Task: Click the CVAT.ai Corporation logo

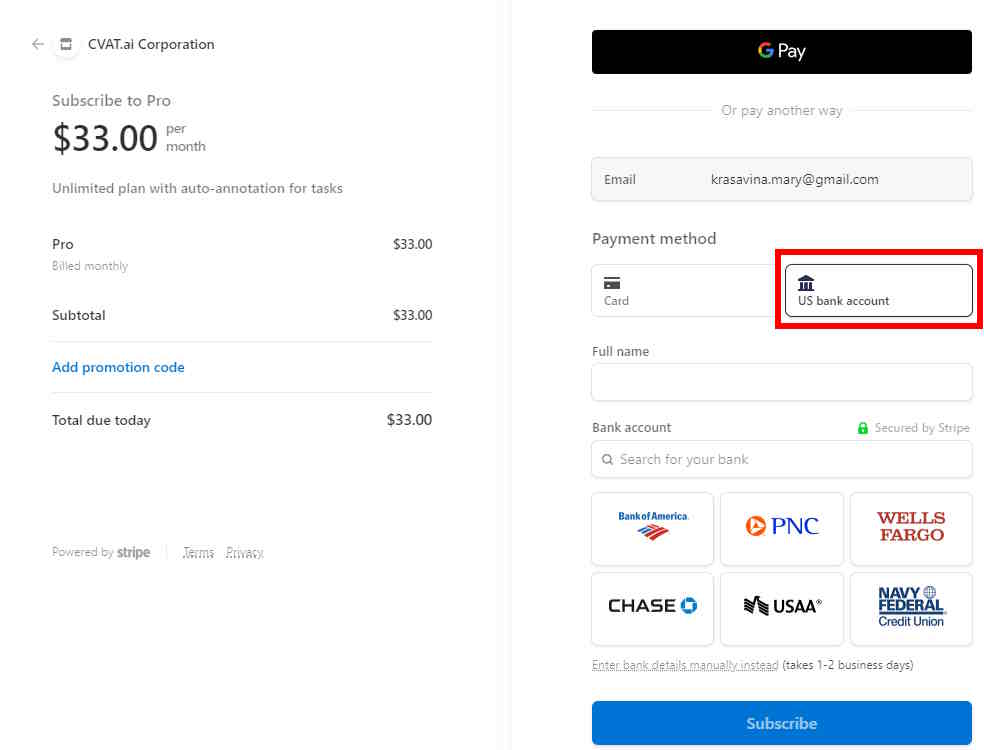Action: [x=65, y=44]
